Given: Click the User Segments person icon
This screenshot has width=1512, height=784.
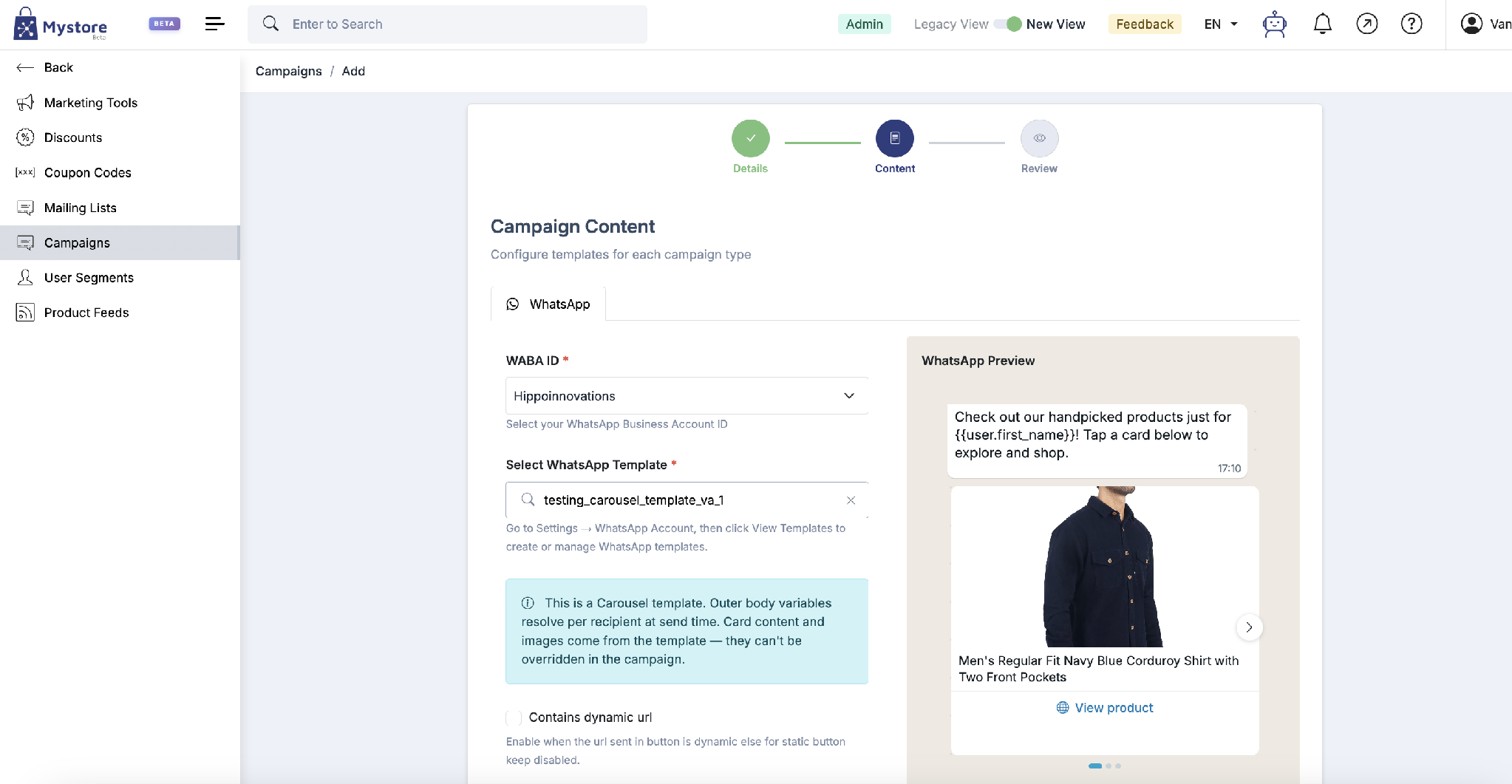Looking at the screenshot, I should [x=25, y=277].
